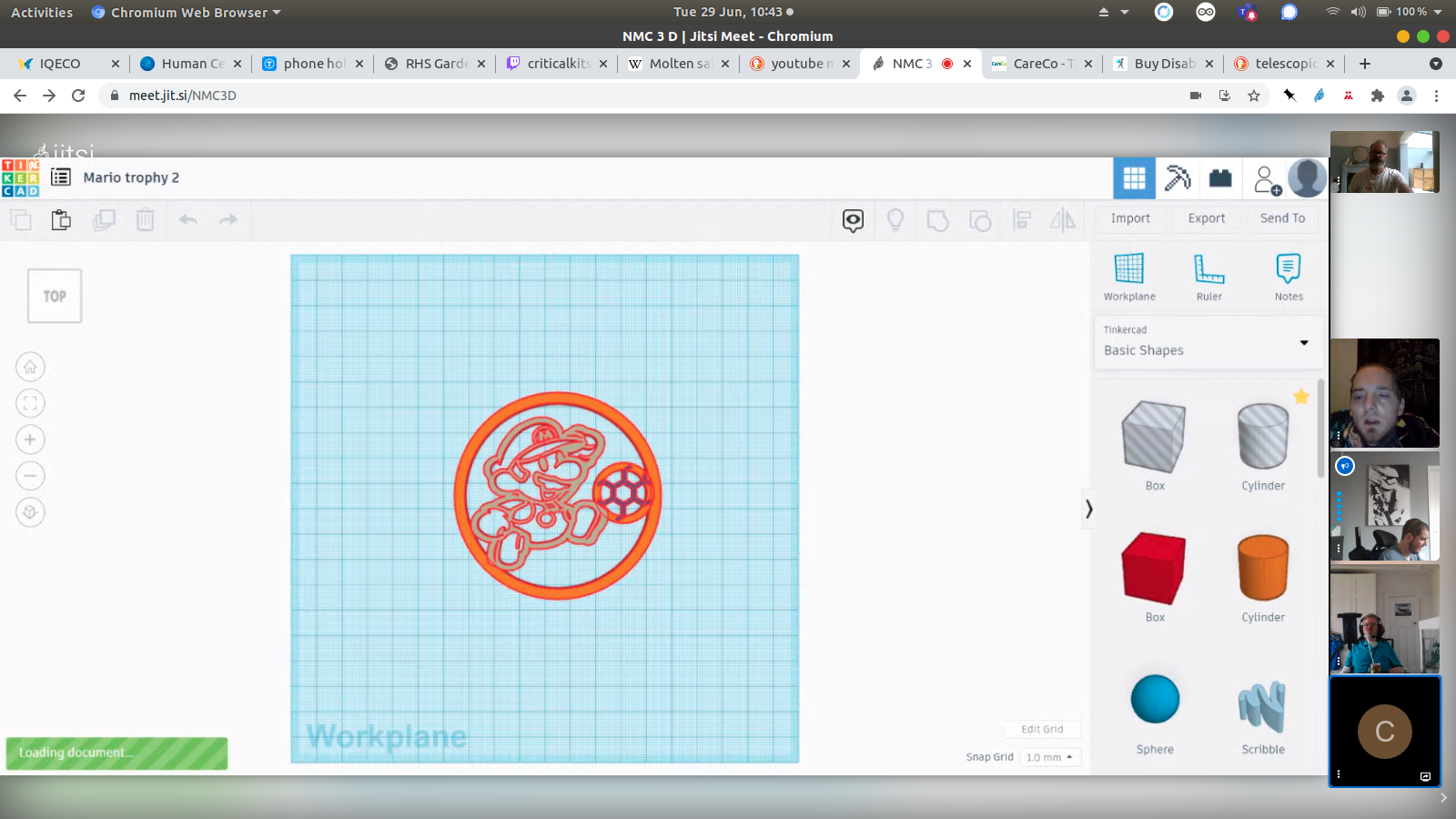Collapse the shapes panel chevron

point(1088,510)
